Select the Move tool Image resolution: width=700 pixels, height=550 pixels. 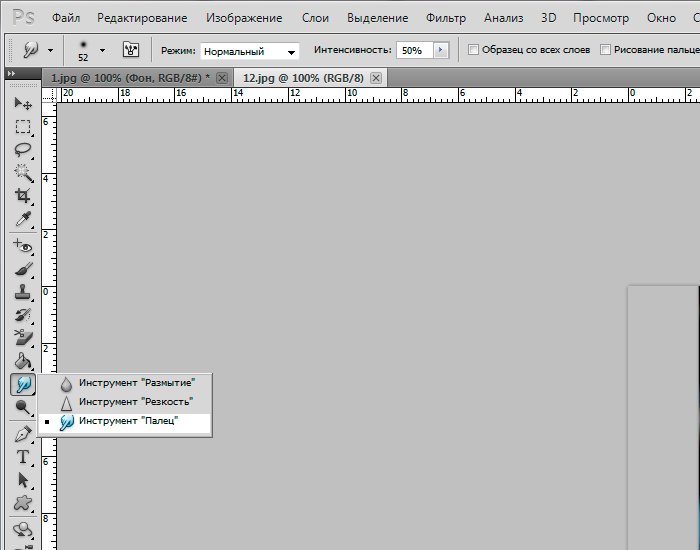click(22, 104)
